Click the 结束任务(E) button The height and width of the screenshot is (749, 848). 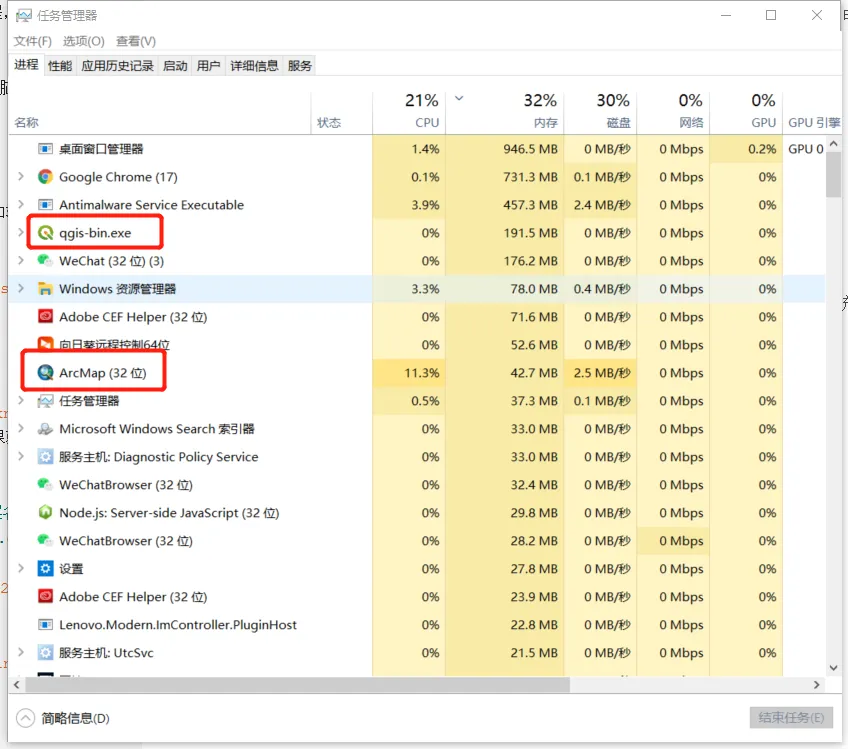coord(791,718)
